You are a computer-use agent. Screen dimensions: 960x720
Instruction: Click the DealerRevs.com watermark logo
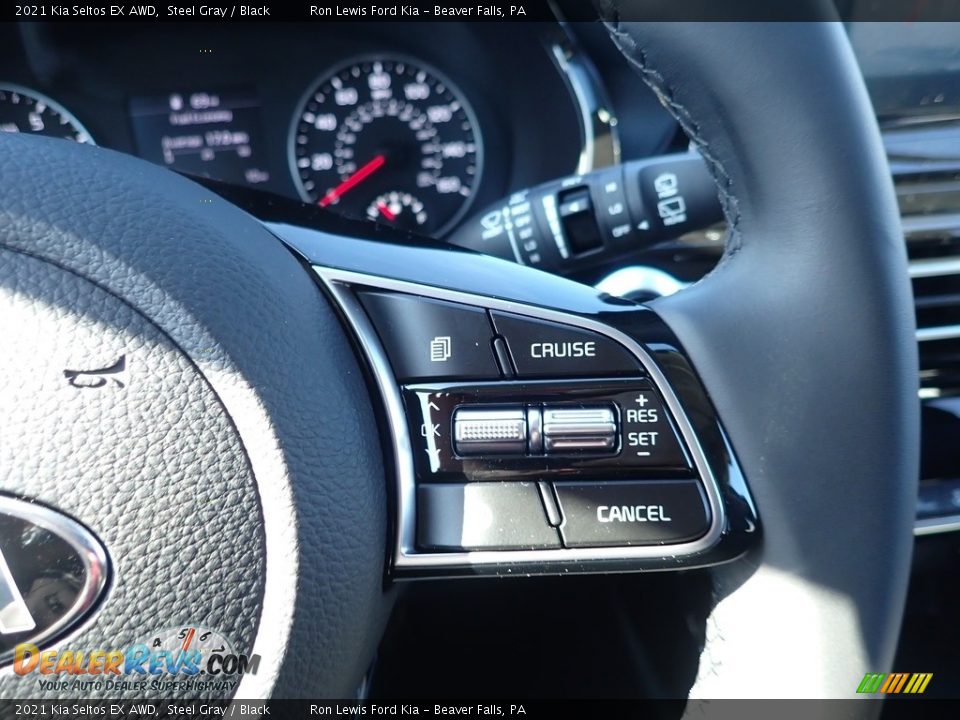[135, 661]
